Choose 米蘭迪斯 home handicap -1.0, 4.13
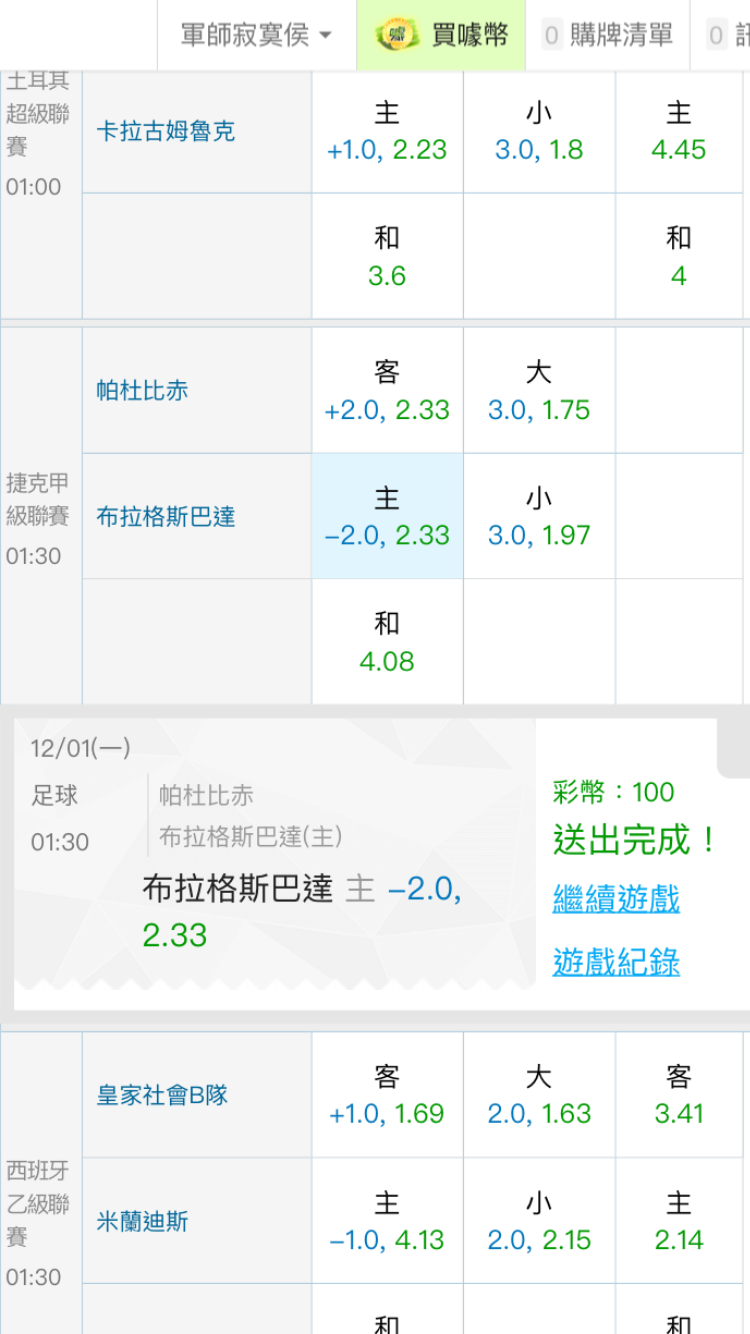The image size is (750, 1334). tap(387, 1221)
